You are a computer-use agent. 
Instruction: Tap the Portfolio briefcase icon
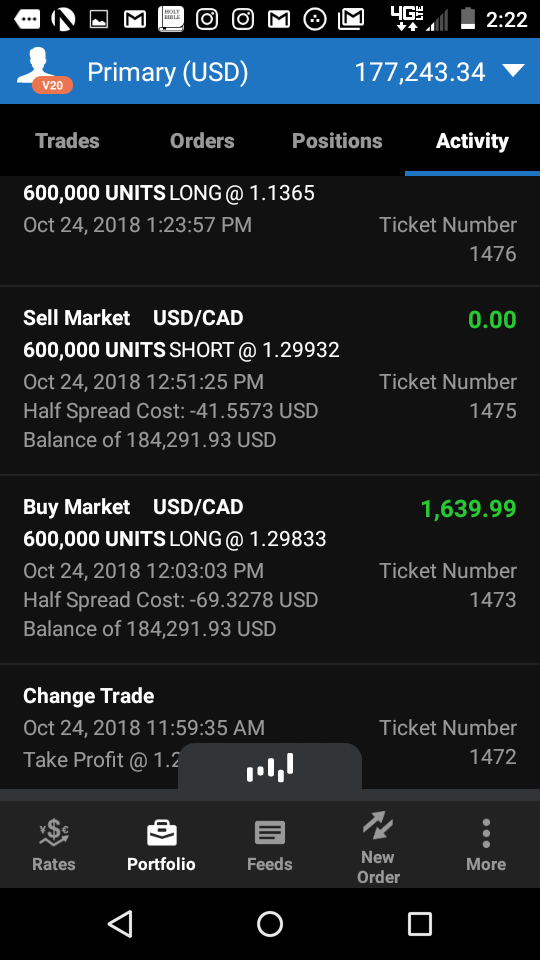pos(162,833)
